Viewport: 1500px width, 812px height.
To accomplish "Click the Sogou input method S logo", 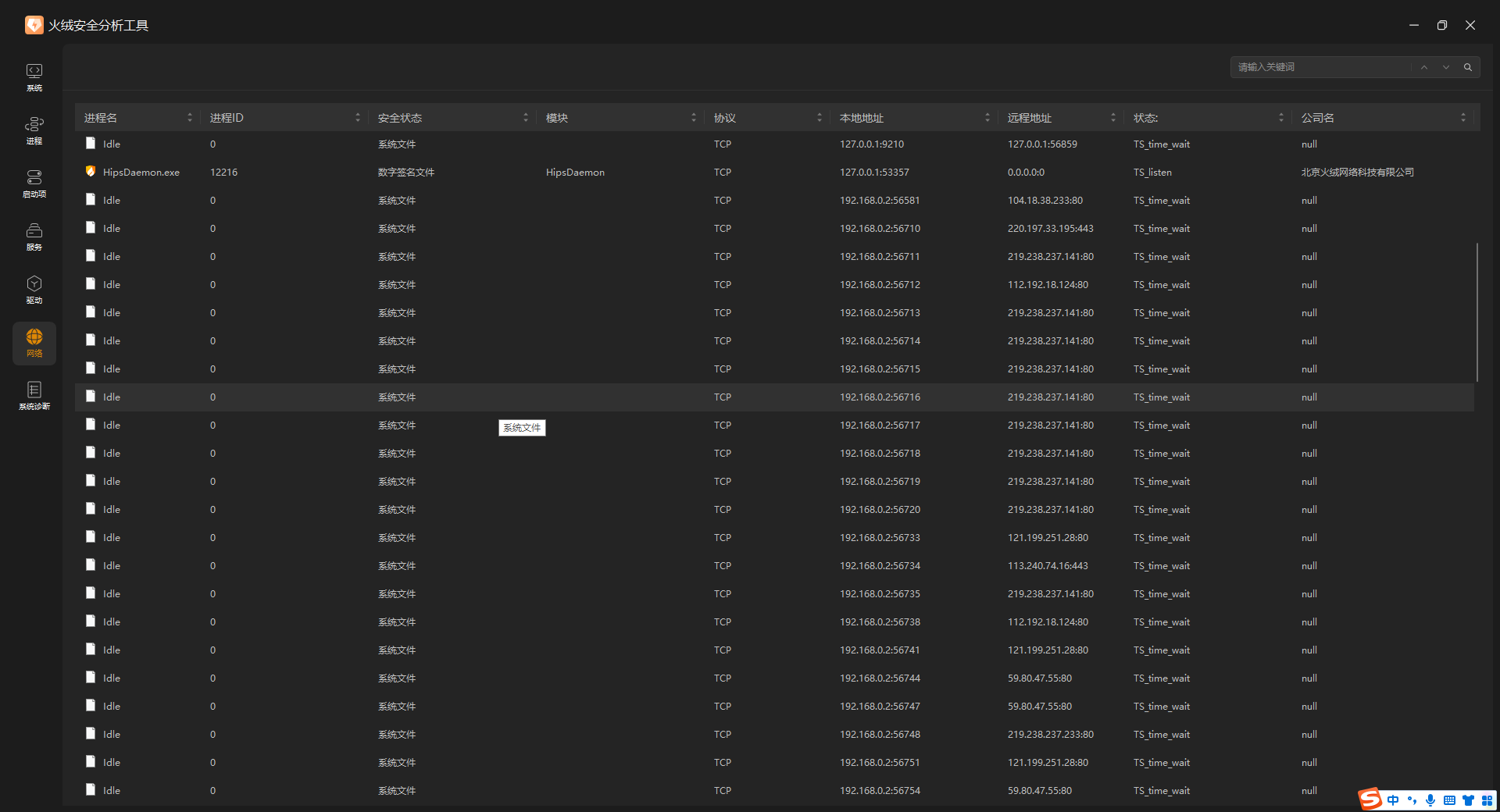I will [1370, 799].
